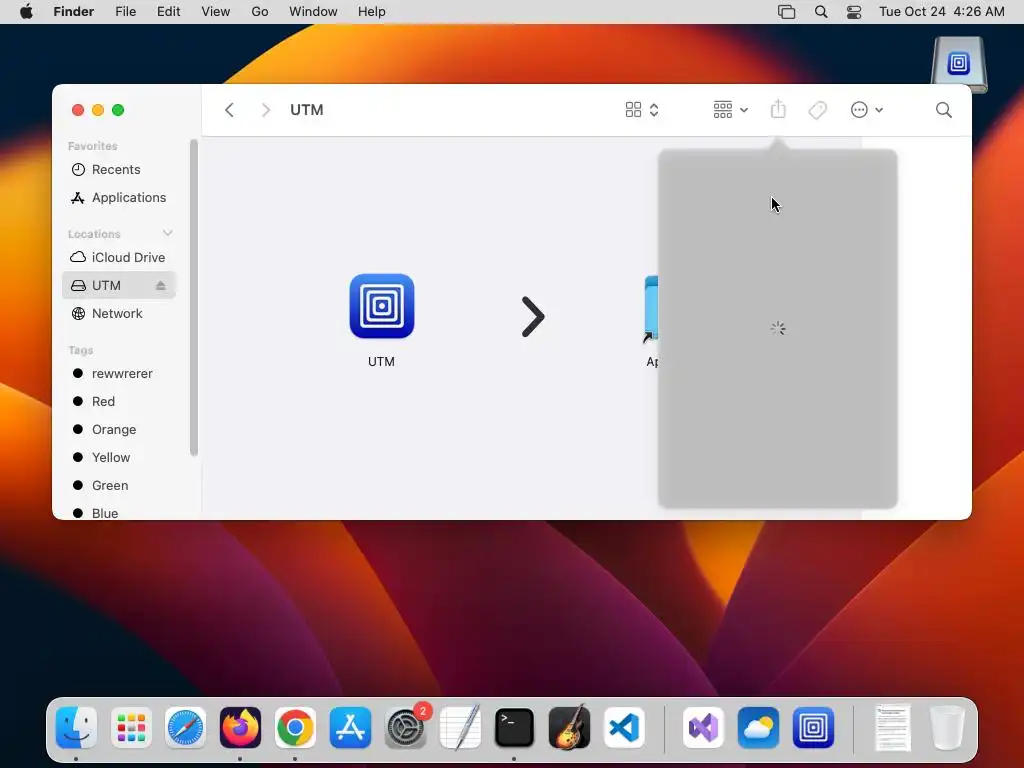Viewport: 1024px width, 768px height.
Task: Select Recents in the sidebar
Action: [119, 170]
